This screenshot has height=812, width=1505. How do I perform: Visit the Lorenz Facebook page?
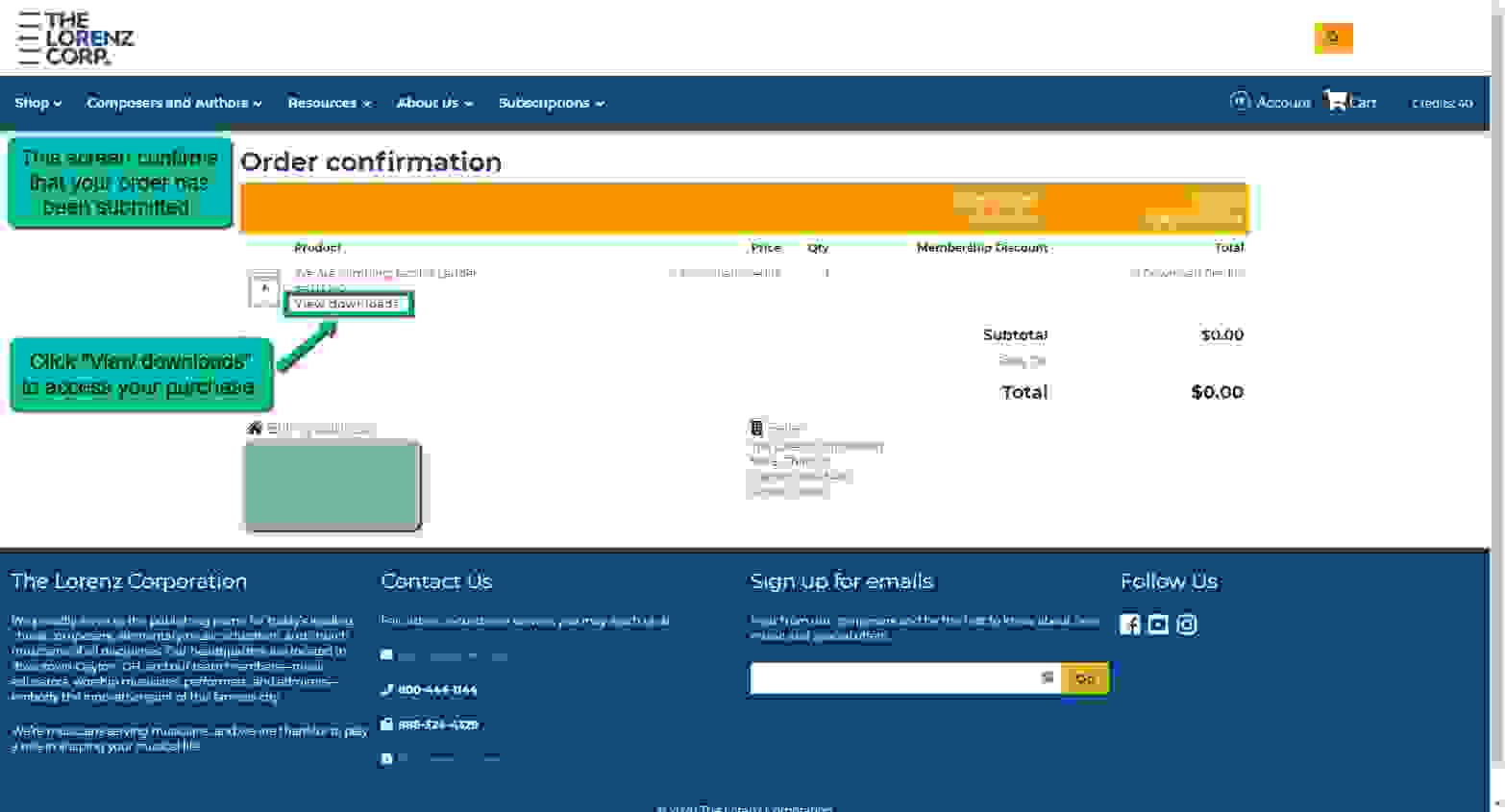1130,625
